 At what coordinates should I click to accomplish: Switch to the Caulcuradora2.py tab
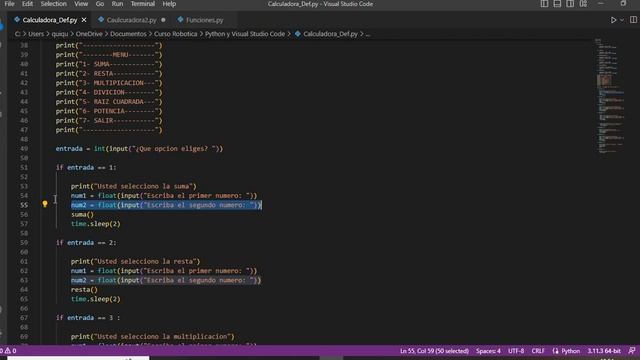(131, 20)
